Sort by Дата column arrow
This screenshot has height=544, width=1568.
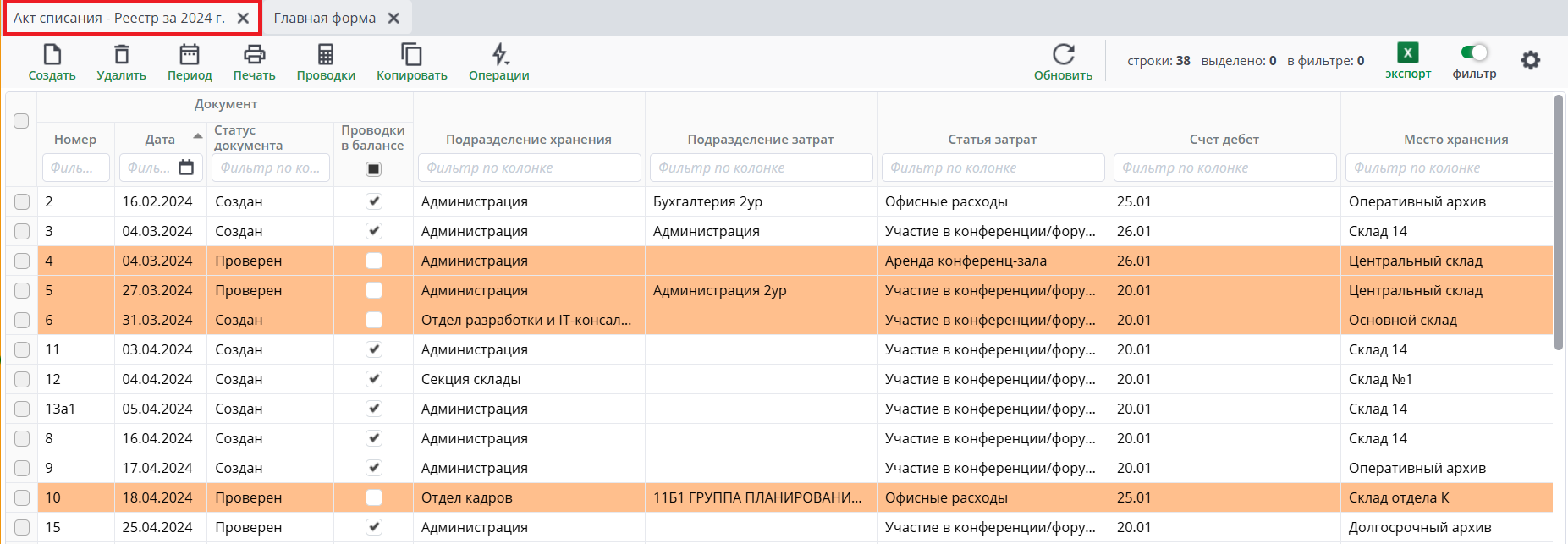click(197, 136)
